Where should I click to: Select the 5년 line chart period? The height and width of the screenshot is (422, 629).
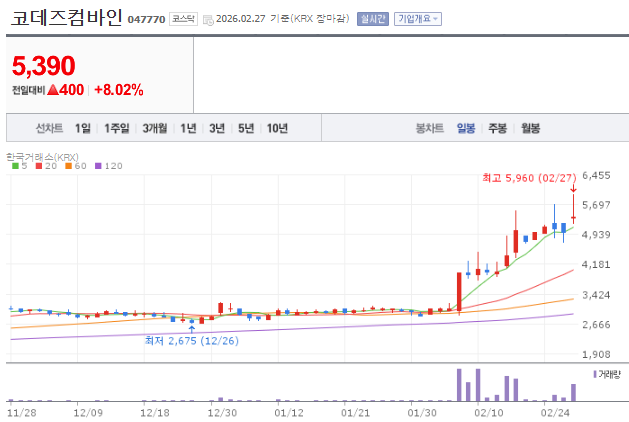coord(246,128)
